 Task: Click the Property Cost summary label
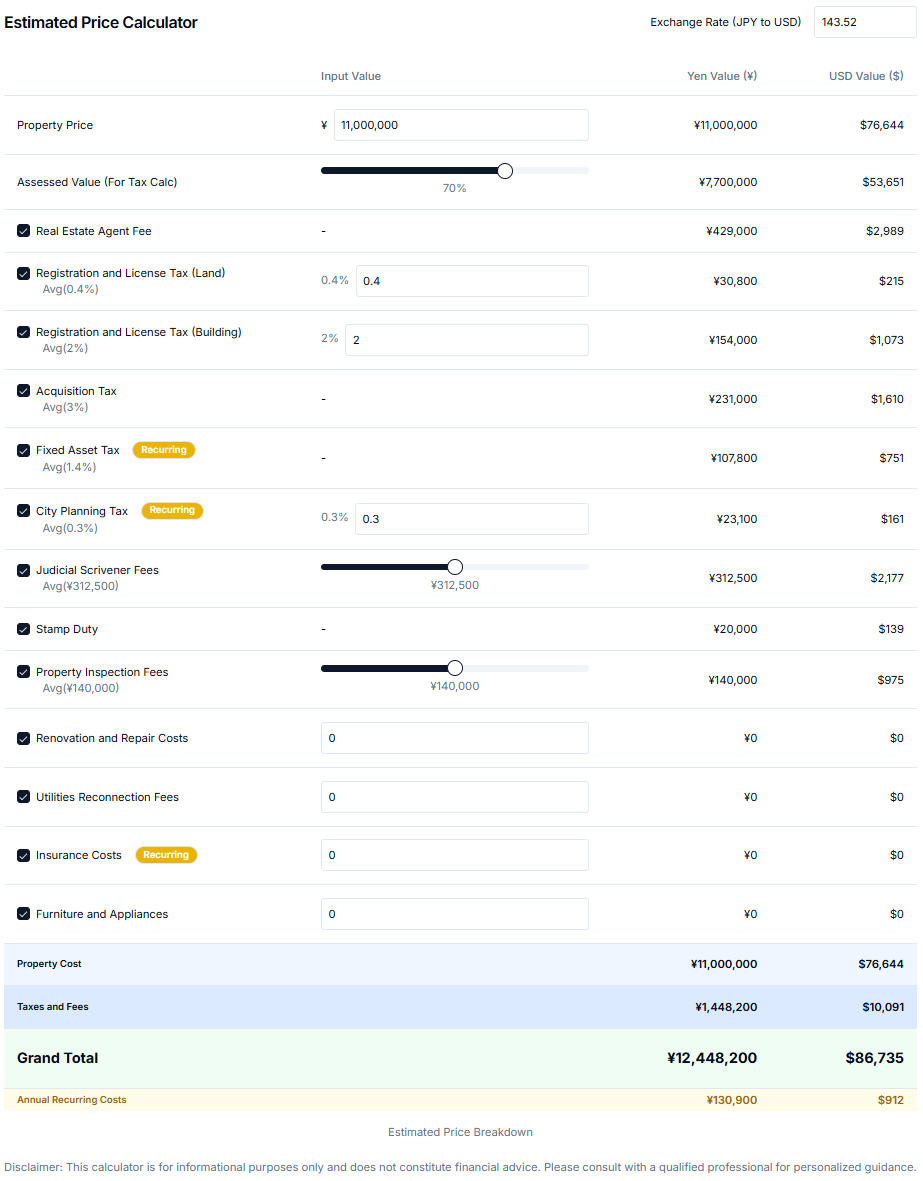coord(49,963)
